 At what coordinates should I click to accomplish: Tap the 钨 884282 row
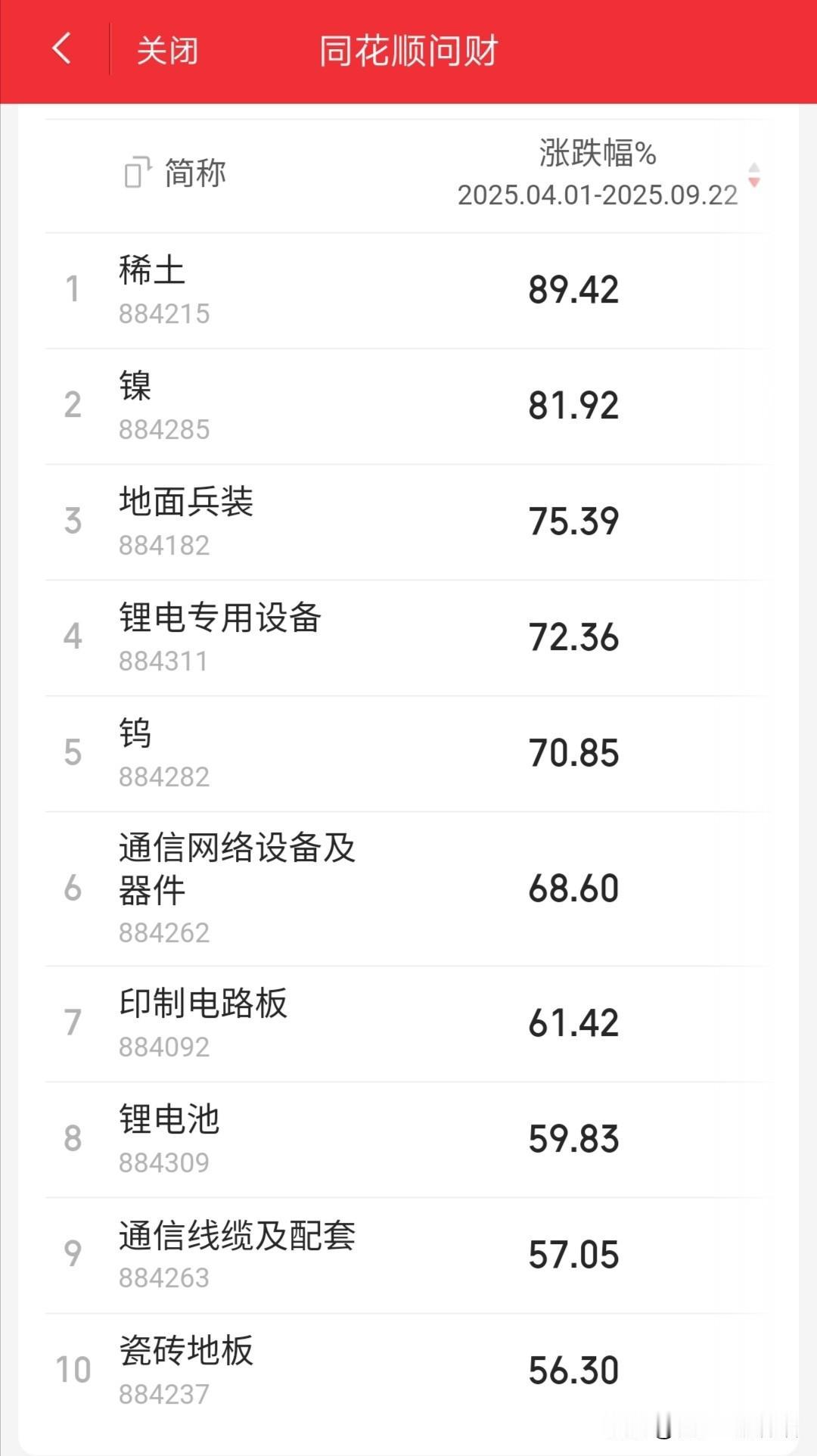pos(408,754)
